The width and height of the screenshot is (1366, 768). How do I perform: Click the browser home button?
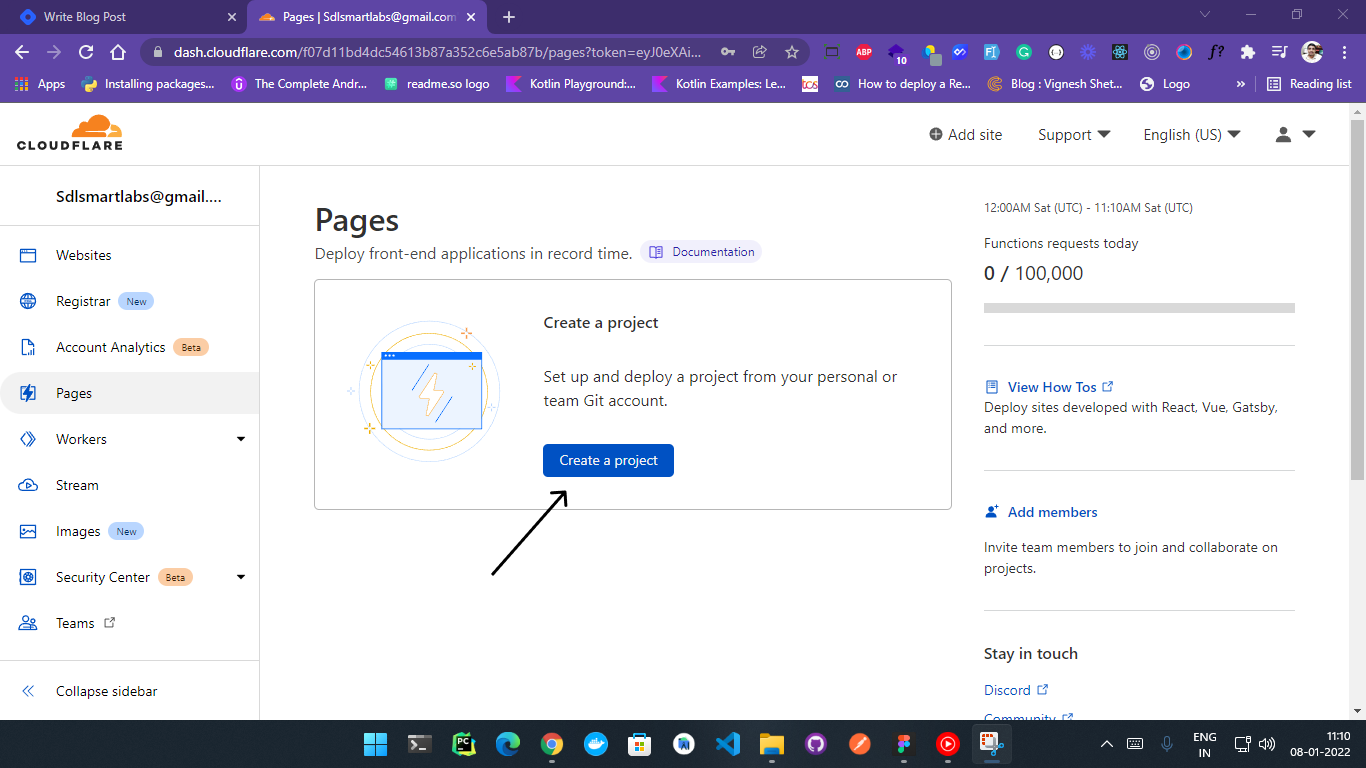tap(118, 52)
